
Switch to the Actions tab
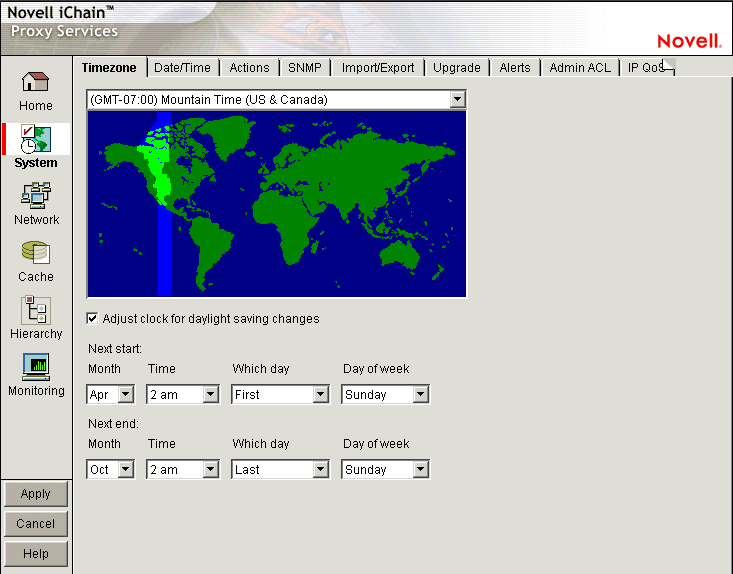pyautogui.click(x=249, y=68)
